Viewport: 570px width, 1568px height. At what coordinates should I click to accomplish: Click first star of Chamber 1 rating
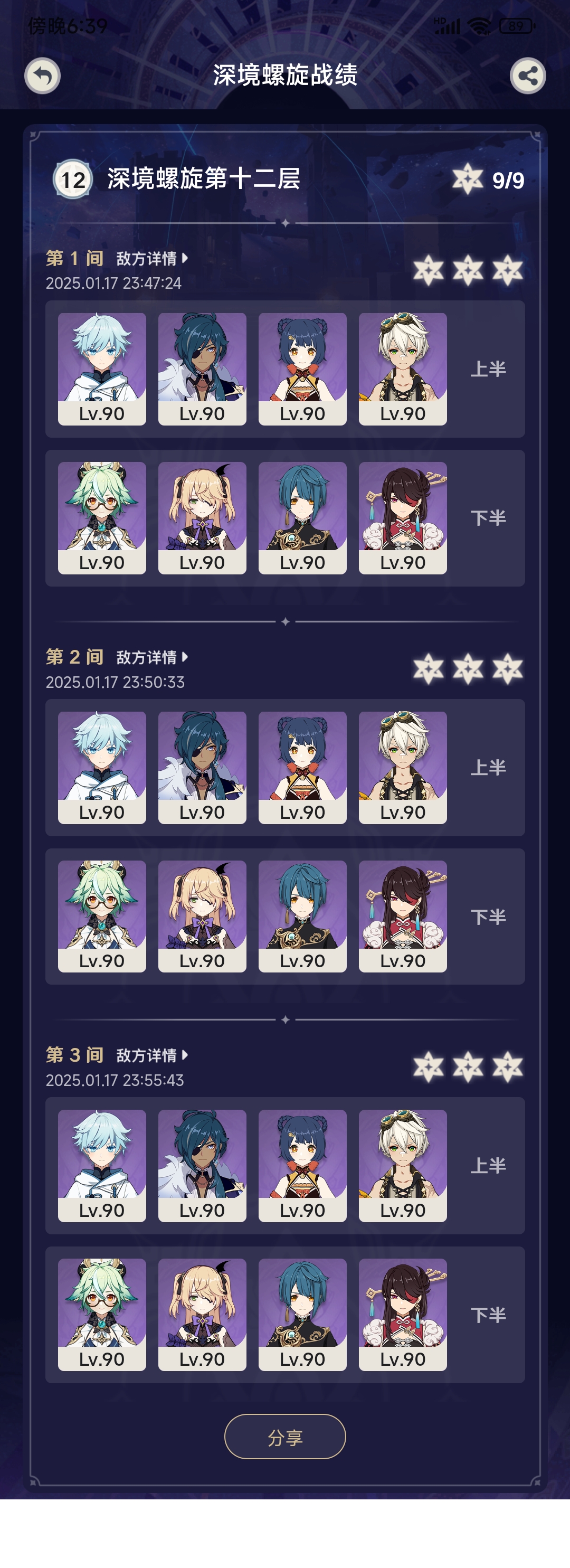point(428,271)
